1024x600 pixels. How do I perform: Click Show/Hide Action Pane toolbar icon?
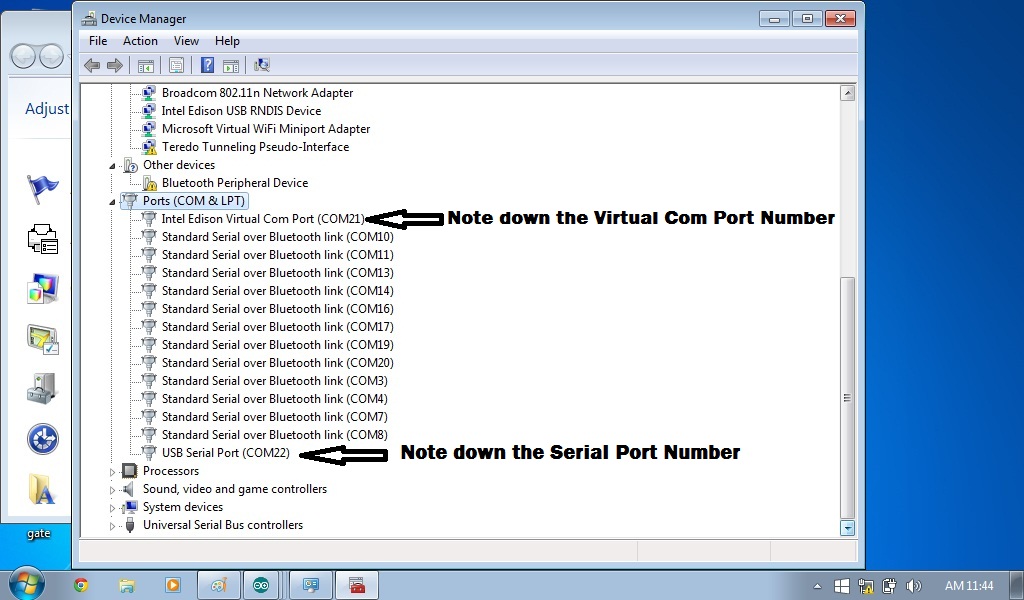click(x=231, y=65)
